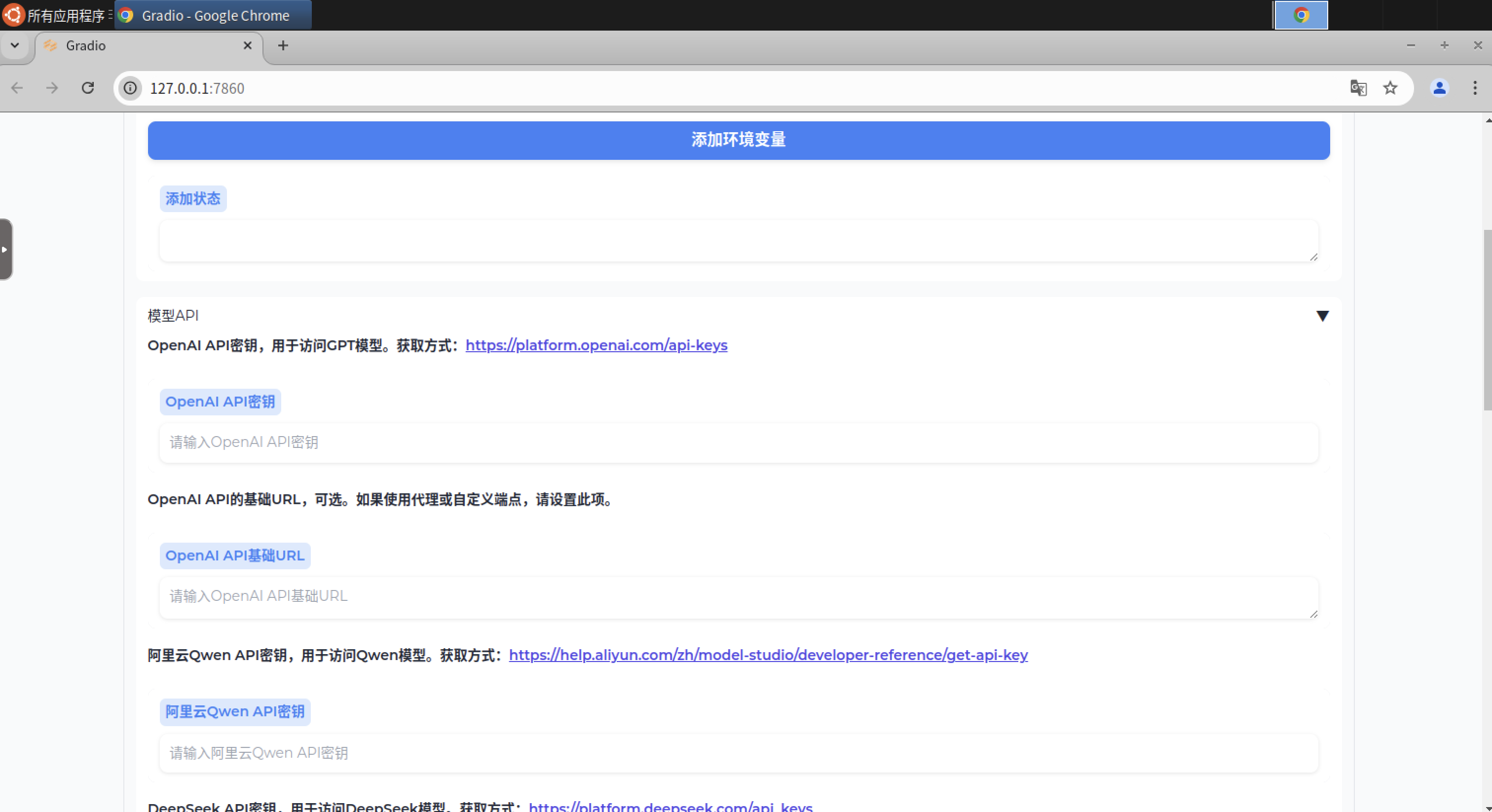This screenshot has height=812, width=1492.
Task: Open the help.aliyun.com get-api-key link
Action: coord(768,655)
